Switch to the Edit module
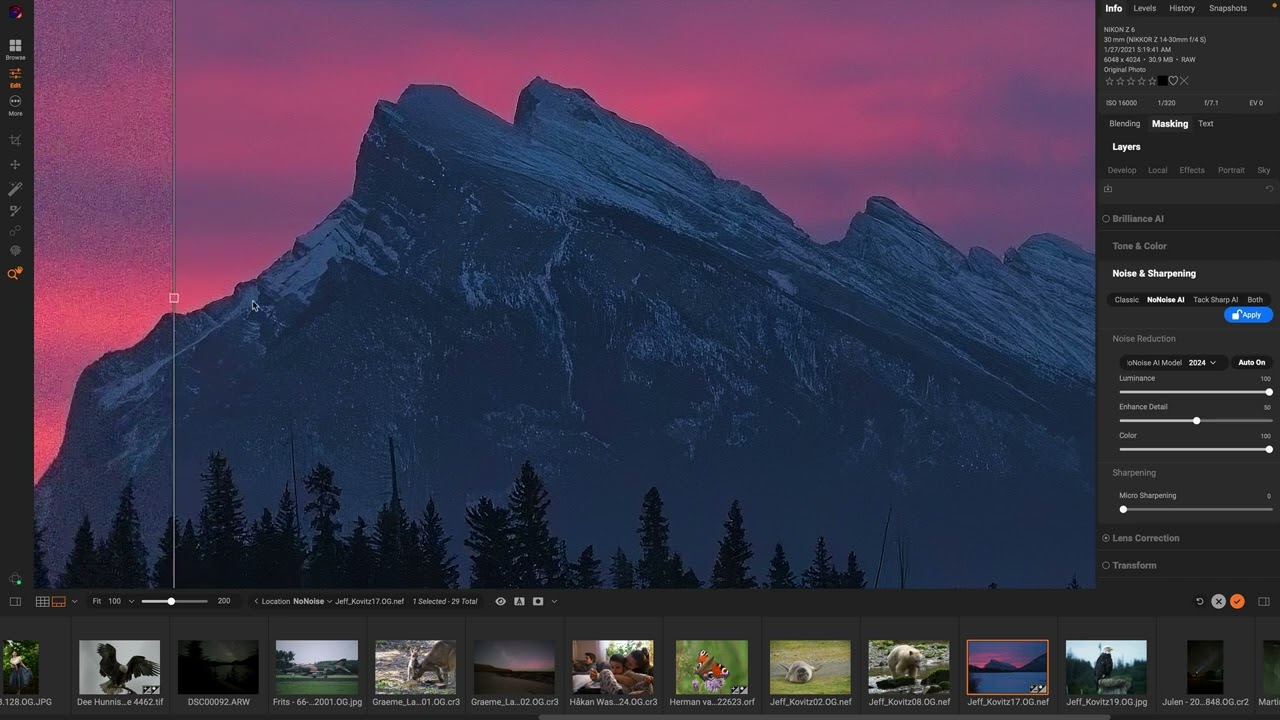 click(x=15, y=77)
